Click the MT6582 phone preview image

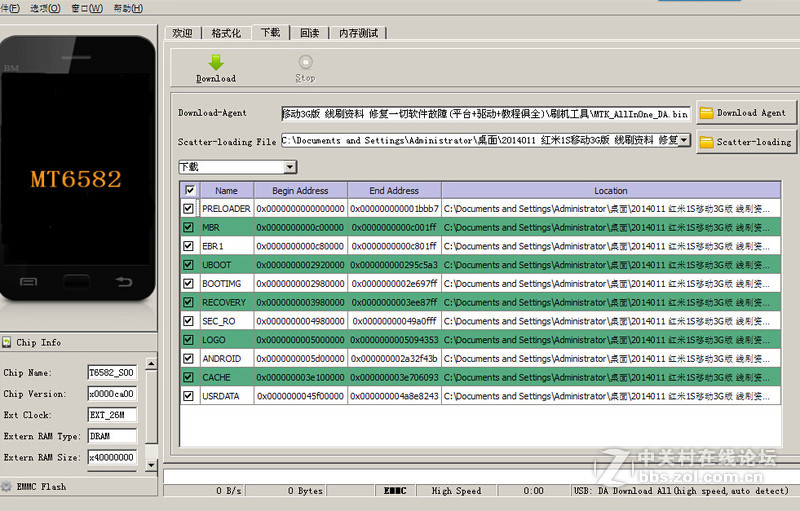pos(77,168)
